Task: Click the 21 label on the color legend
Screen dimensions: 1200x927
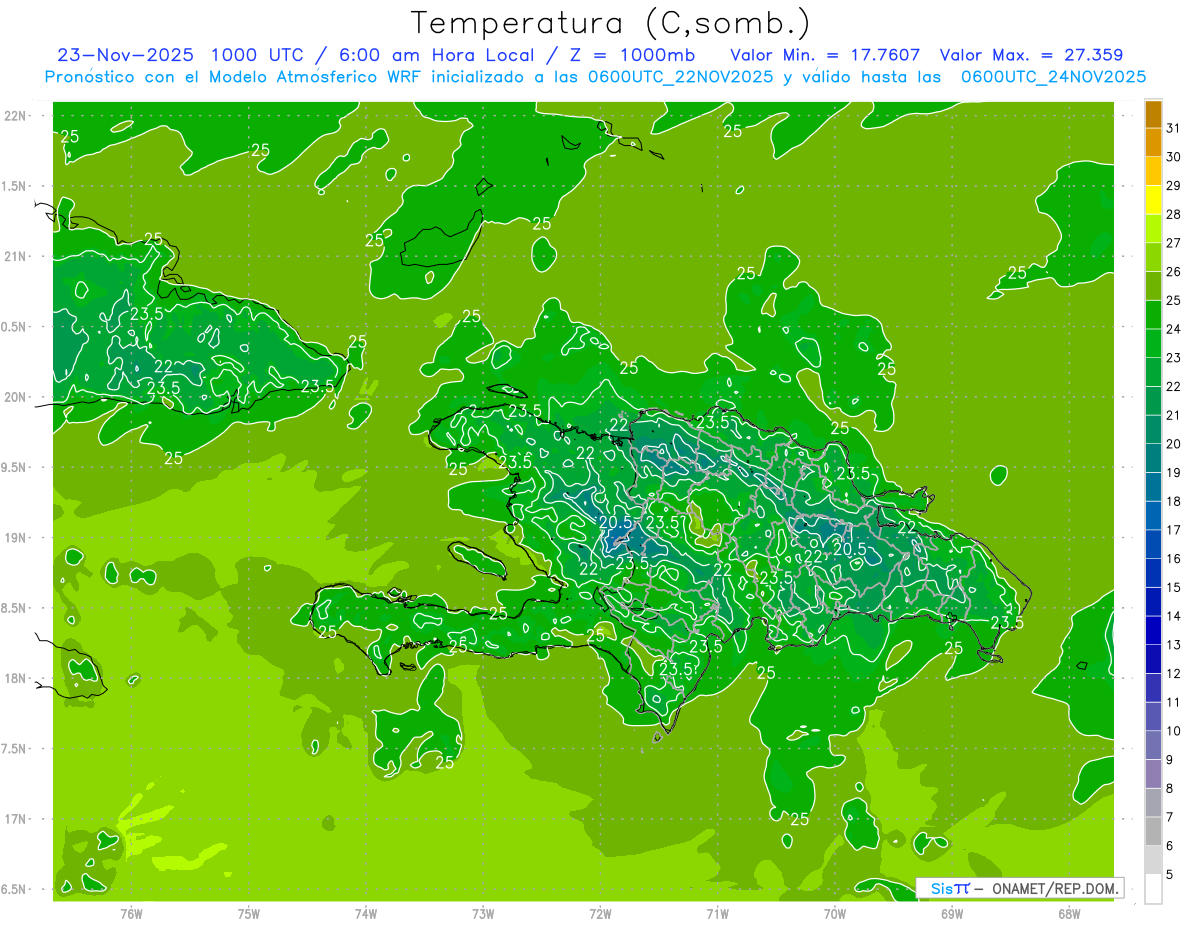Action: (x=1174, y=415)
